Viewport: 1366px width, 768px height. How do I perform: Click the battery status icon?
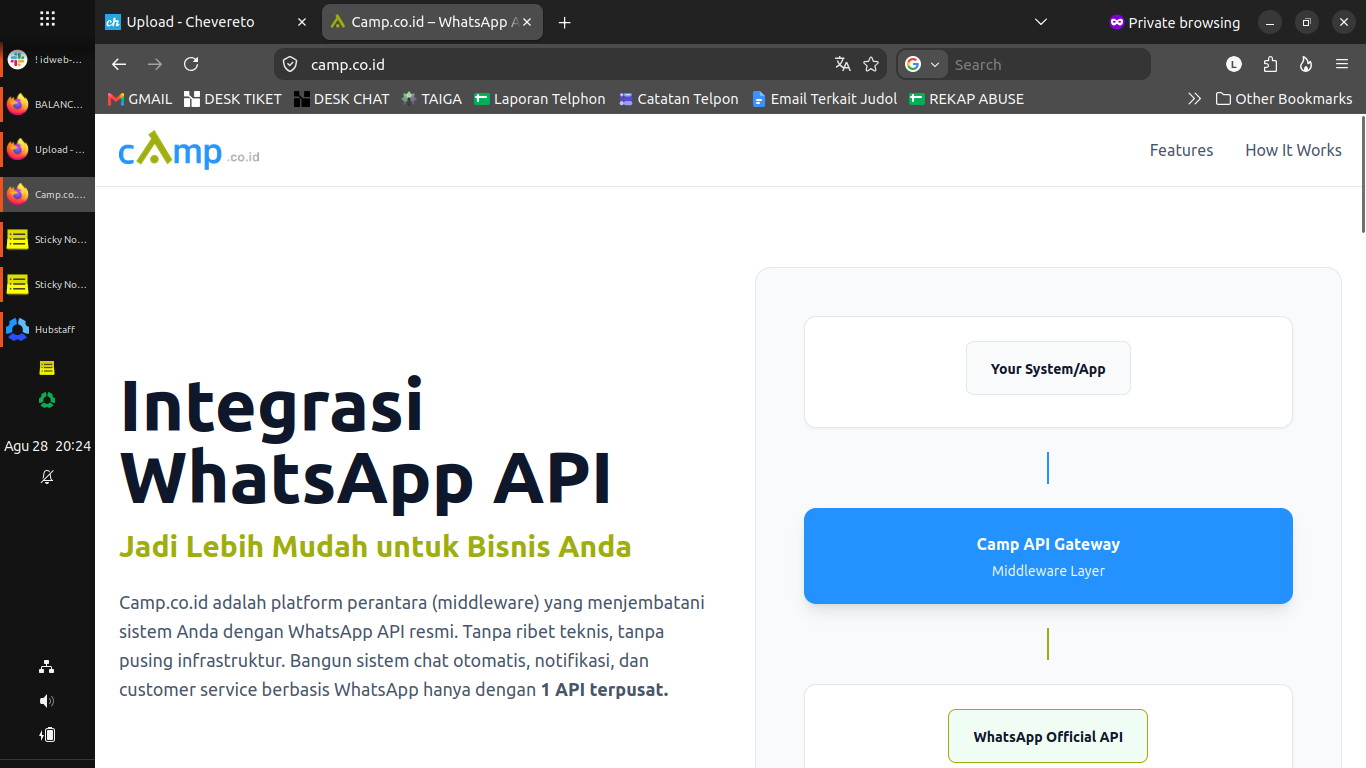click(47, 735)
